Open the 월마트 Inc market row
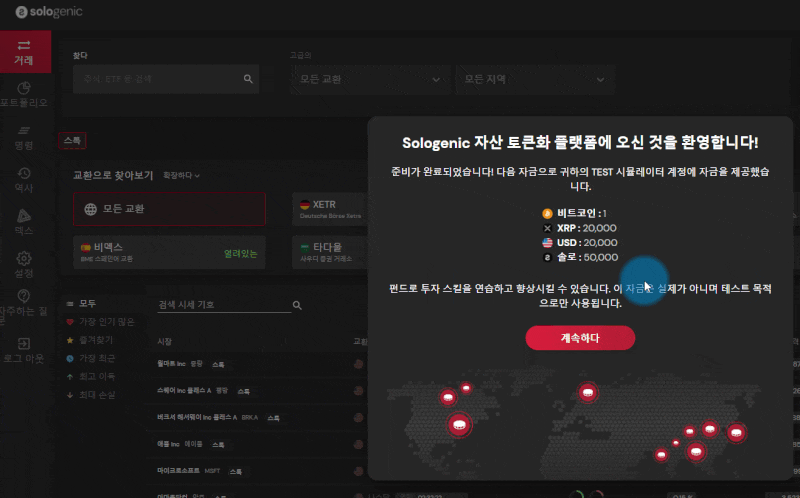This screenshot has height=498, width=800. click(255, 364)
